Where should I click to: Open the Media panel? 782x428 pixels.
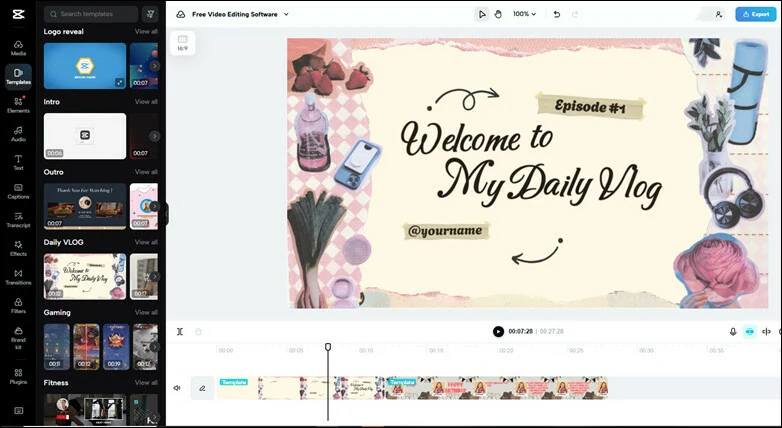click(18, 48)
